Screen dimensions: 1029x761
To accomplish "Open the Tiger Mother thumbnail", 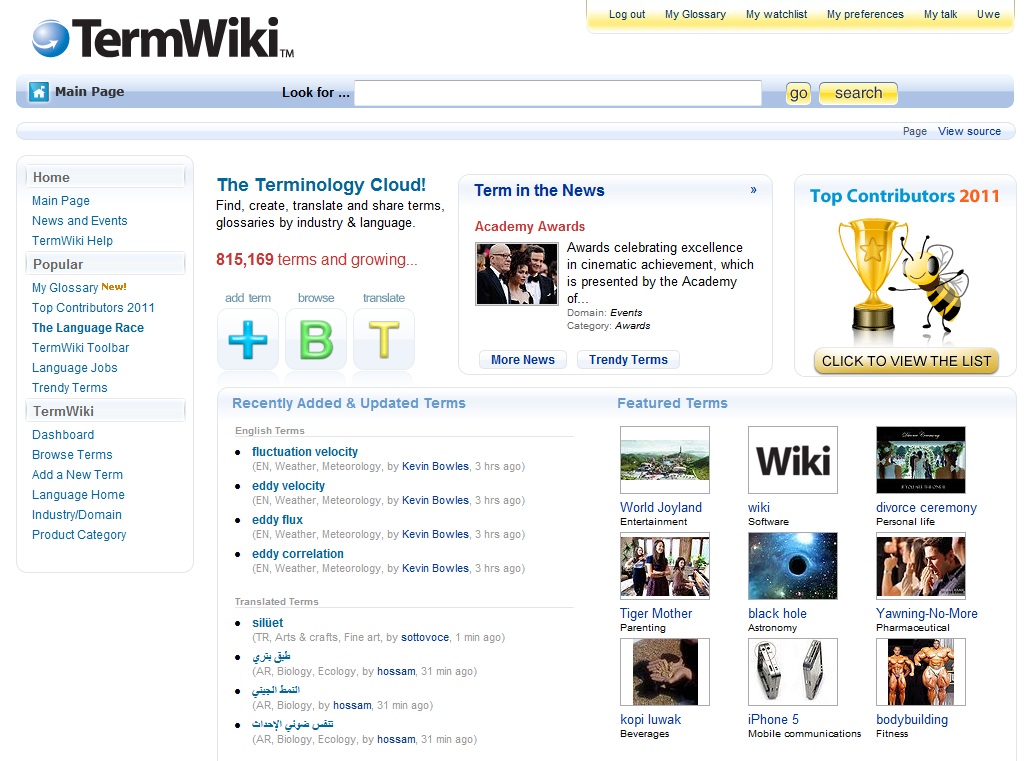I will 665,566.
